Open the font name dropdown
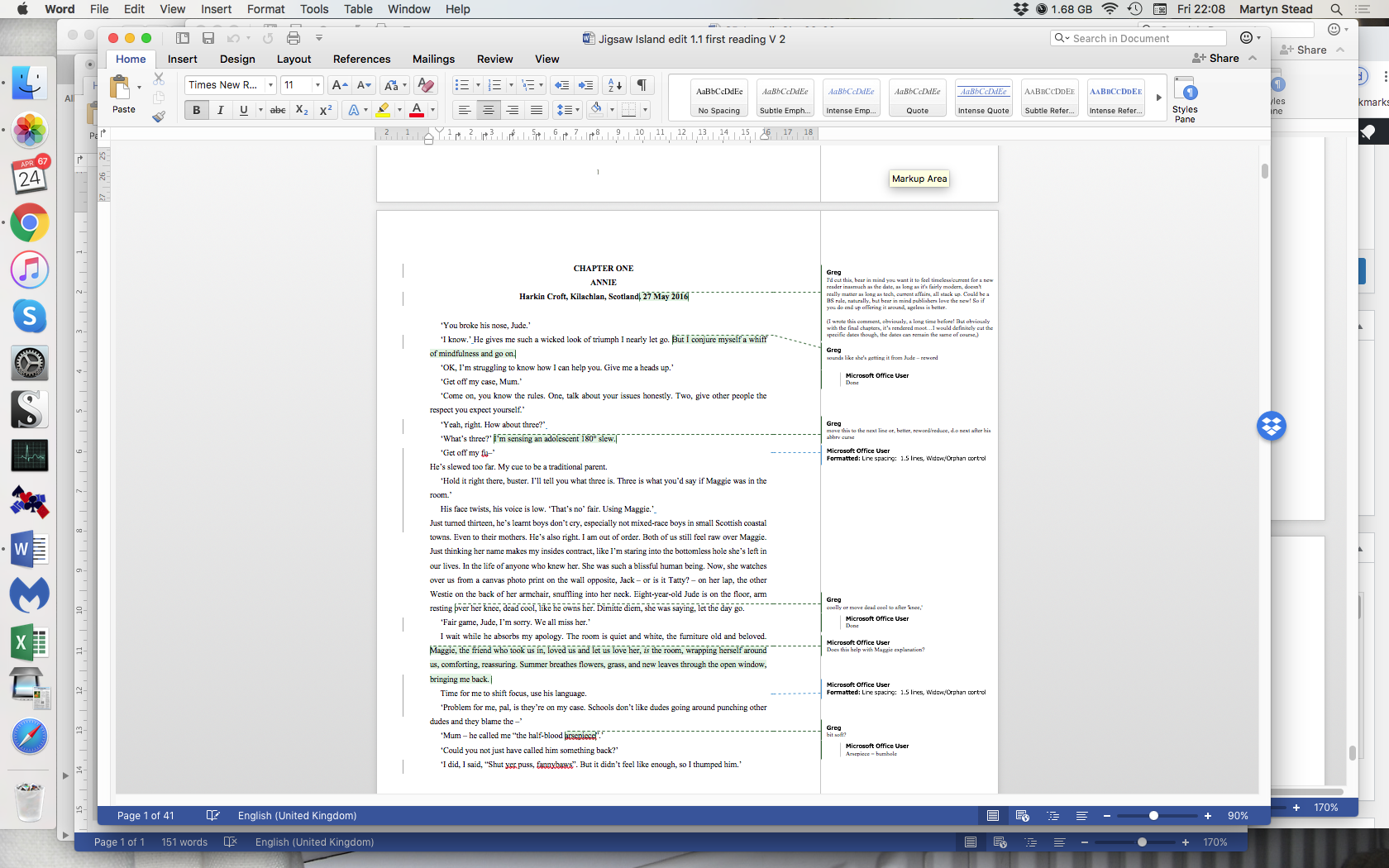Screen dimensions: 1389x868 click(x=270, y=85)
